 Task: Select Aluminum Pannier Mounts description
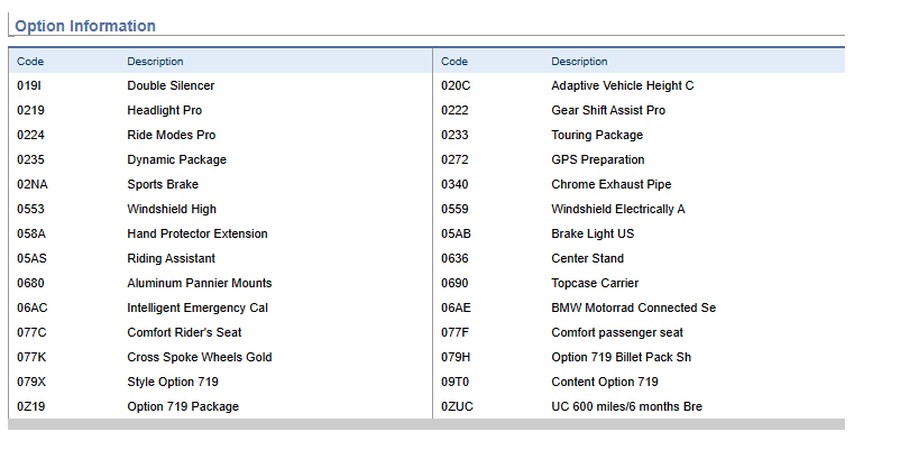[200, 283]
